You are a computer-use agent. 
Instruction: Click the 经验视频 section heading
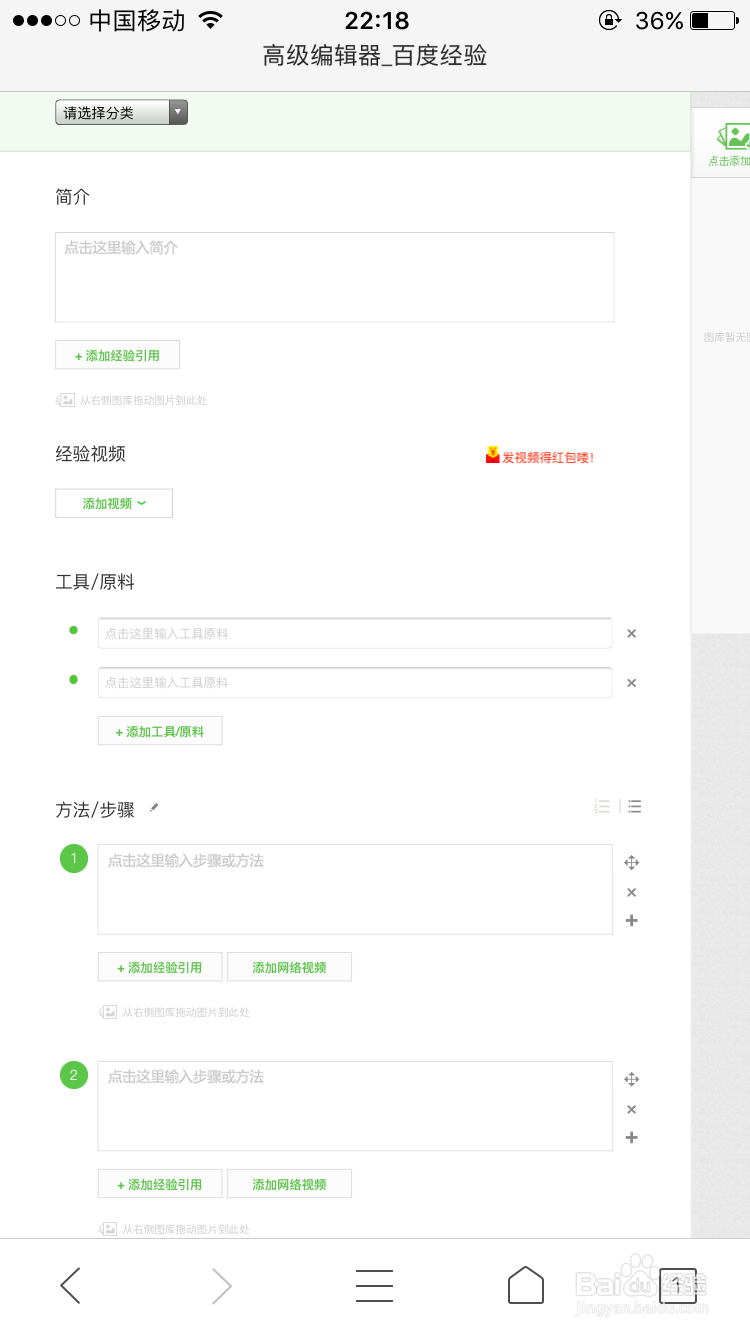coord(90,454)
